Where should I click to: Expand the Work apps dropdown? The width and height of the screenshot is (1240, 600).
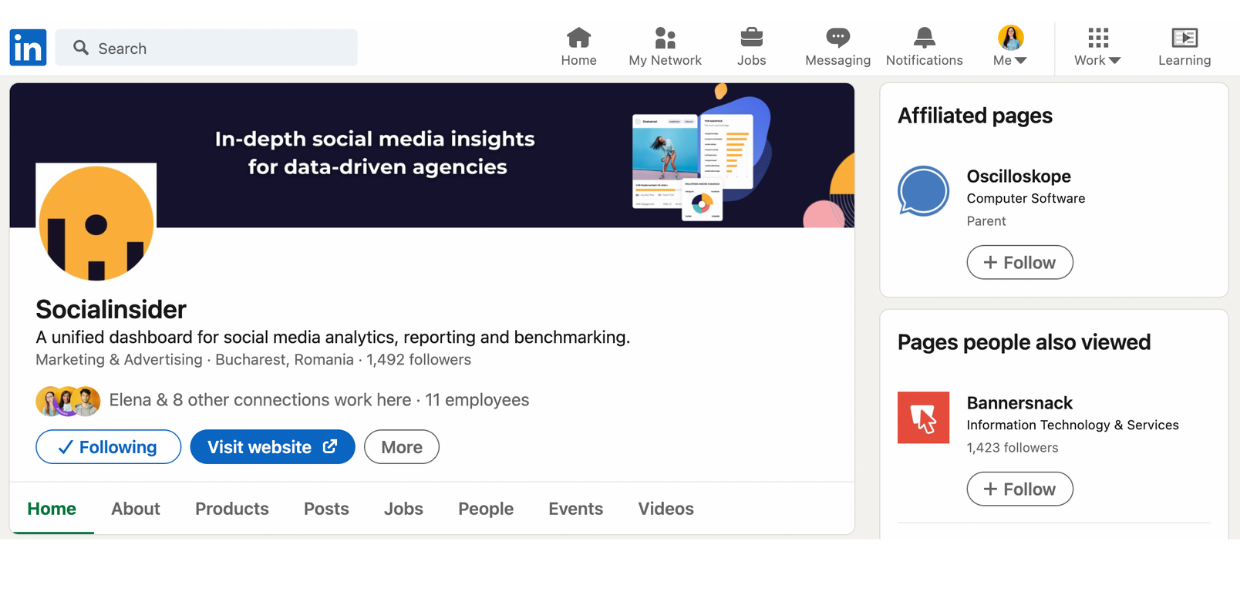[x=1098, y=47]
